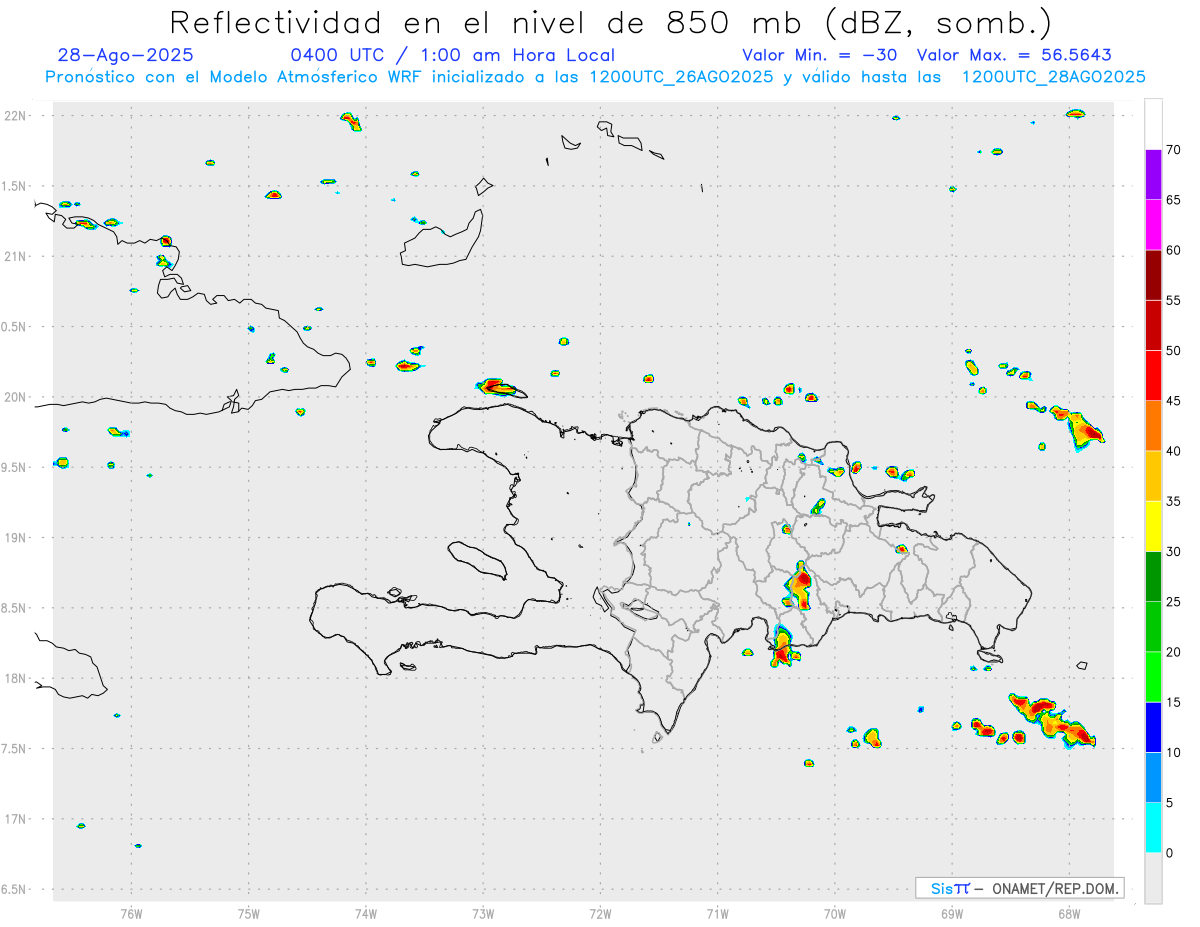Click the '0400 UTC / 1:00 am Hora Local' text
This screenshot has width=1200, height=927.
point(453,55)
